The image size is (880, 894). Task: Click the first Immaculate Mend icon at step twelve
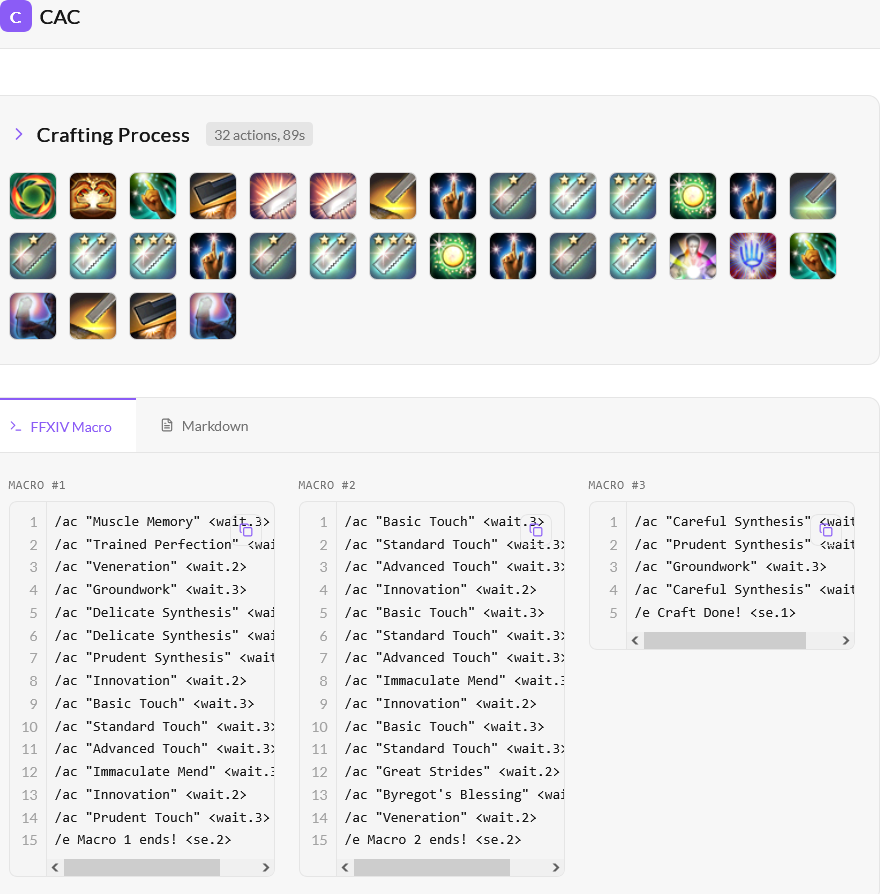[x=693, y=196]
